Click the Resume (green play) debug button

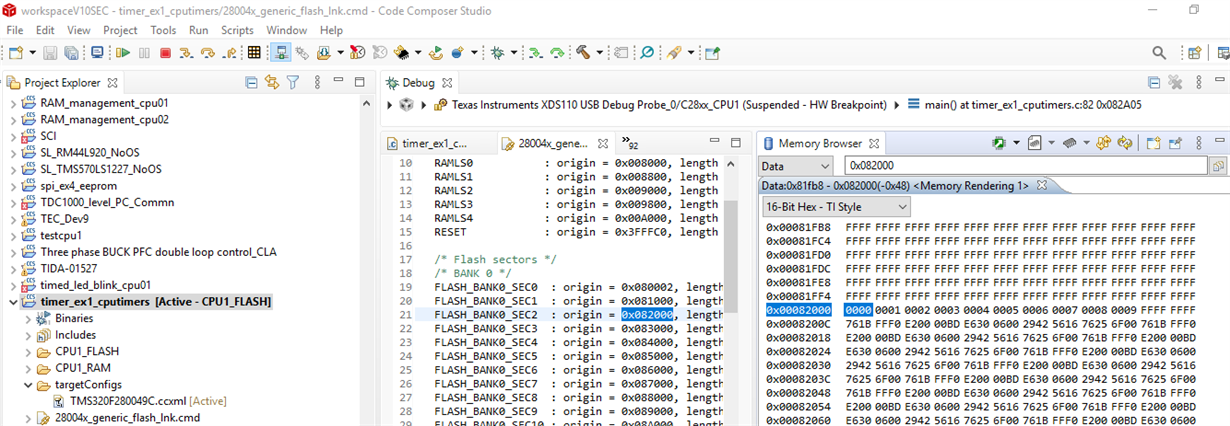click(122, 52)
